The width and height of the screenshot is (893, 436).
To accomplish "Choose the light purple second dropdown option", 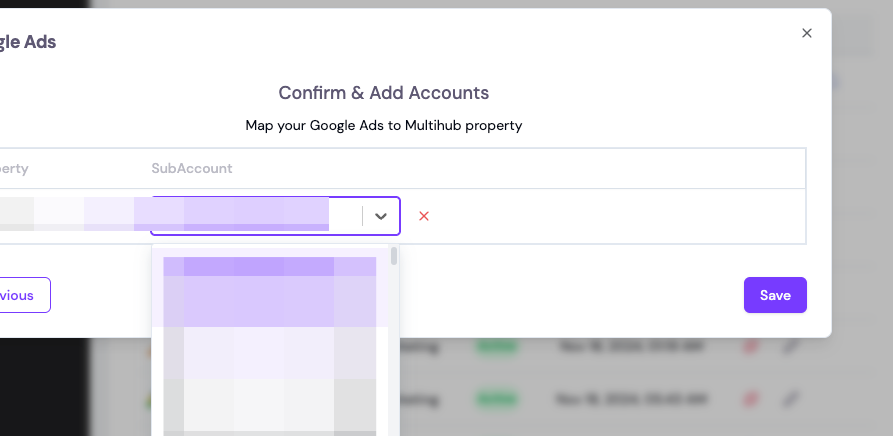I will pyautogui.click(x=270, y=353).
